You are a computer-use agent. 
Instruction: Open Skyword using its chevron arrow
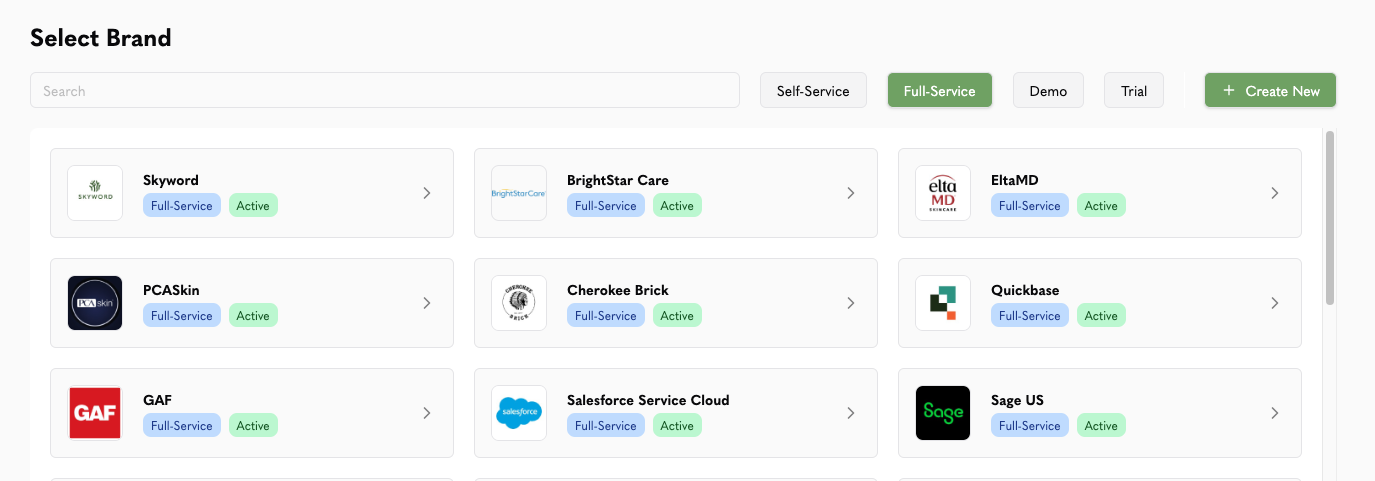pyautogui.click(x=427, y=193)
